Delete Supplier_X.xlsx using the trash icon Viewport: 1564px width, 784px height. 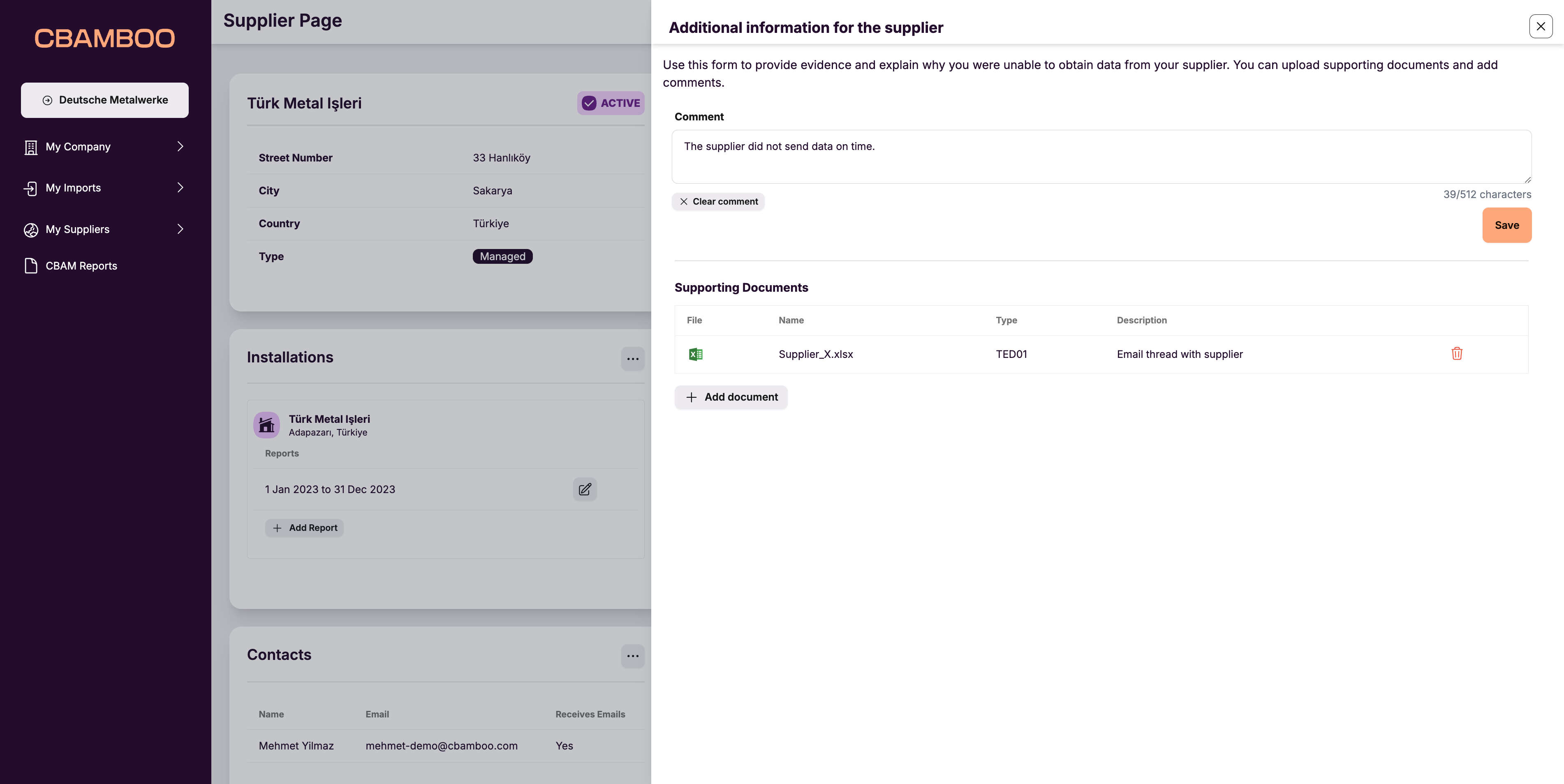1457,354
